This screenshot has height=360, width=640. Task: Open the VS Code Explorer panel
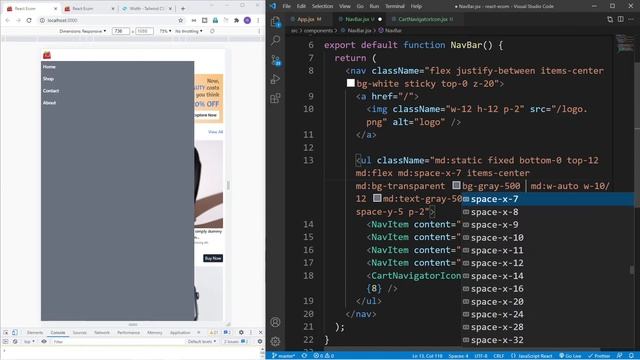tap(276, 21)
